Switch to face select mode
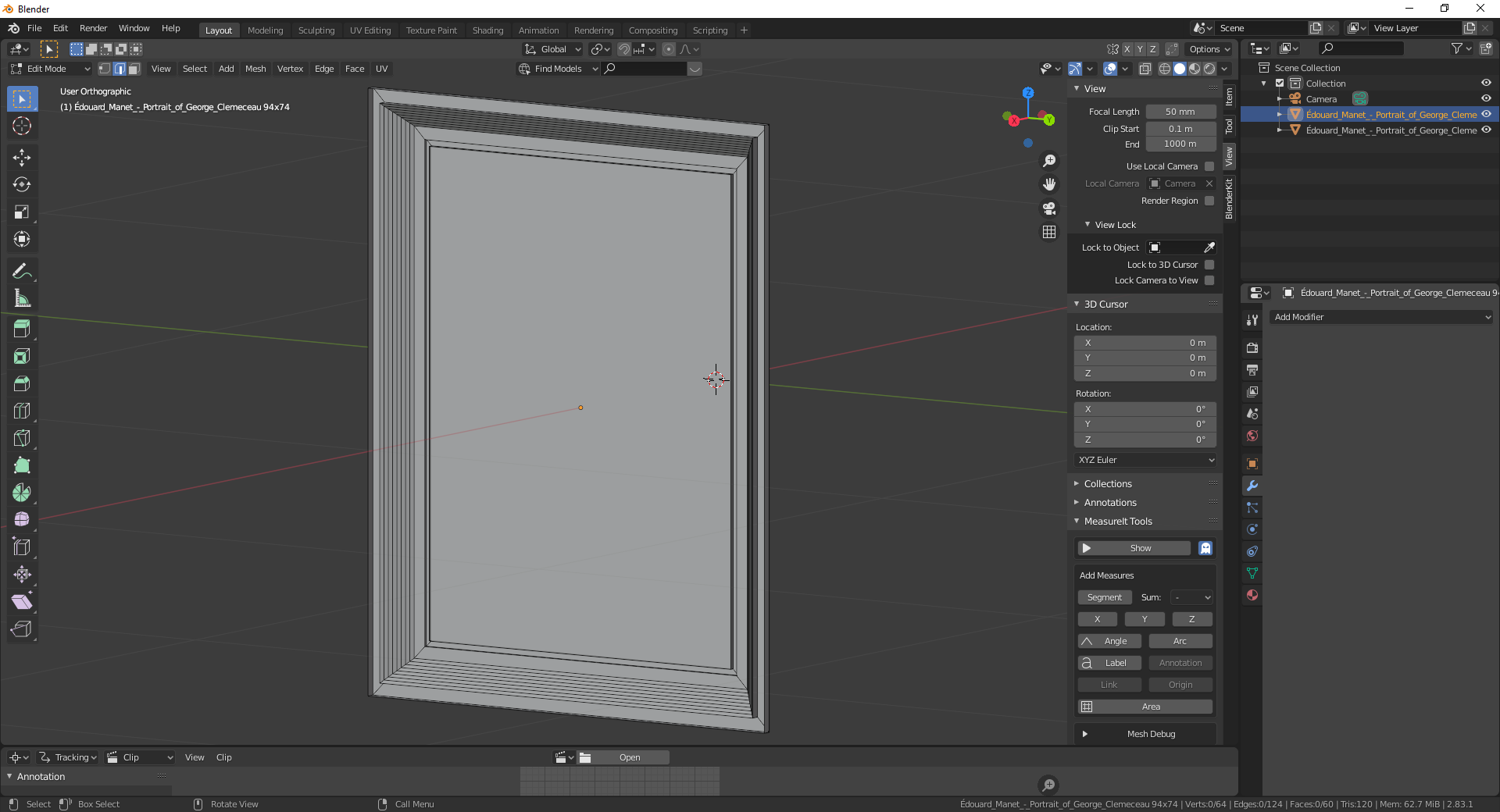This screenshot has width=1500, height=812. pyautogui.click(x=134, y=69)
